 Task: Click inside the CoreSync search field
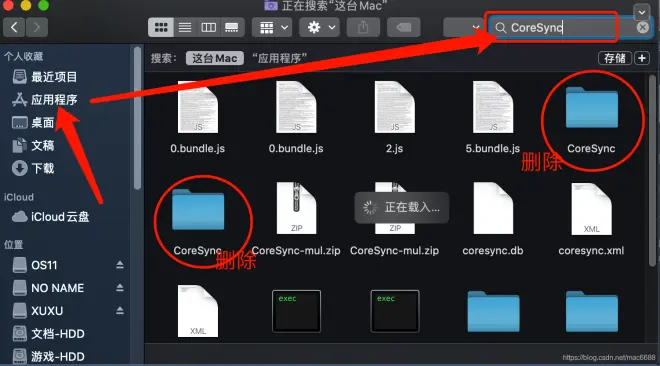[564, 28]
